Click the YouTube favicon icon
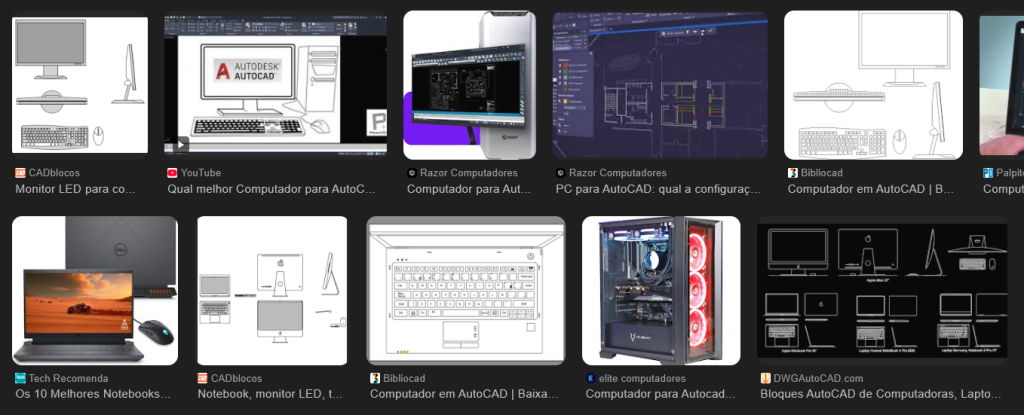The image size is (1024, 415). click(x=172, y=173)
